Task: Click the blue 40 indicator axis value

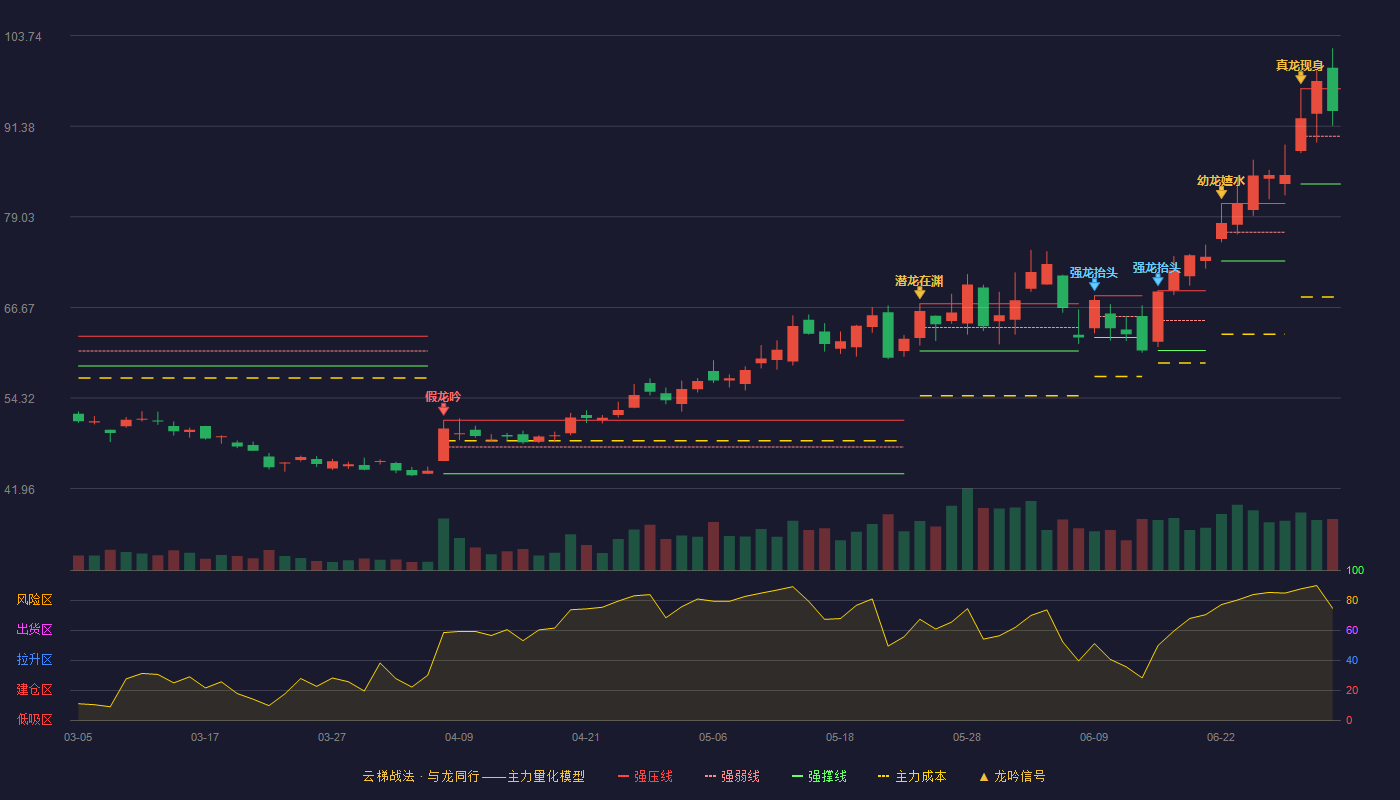Action: pyautogui.click(x=1352, y=660)
